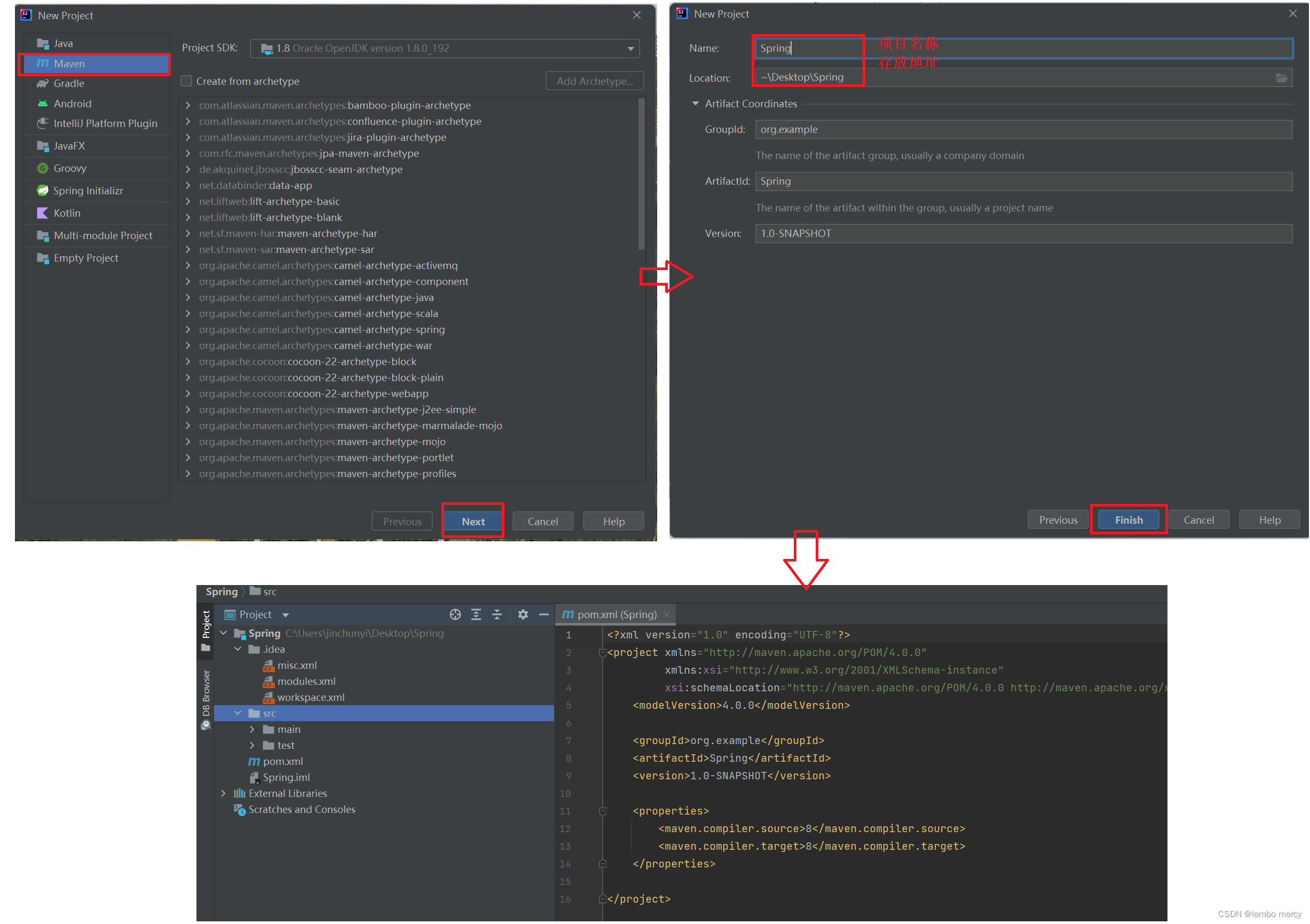1310x924 pixels.
Task: Click into the GroupId input field
Action: click(1022, 130)
